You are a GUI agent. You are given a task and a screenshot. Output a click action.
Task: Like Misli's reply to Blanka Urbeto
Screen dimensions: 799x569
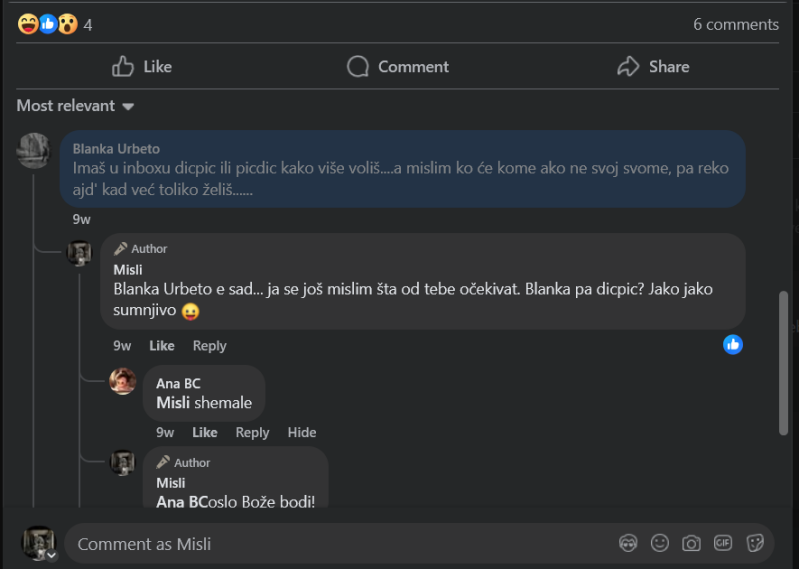162,346
